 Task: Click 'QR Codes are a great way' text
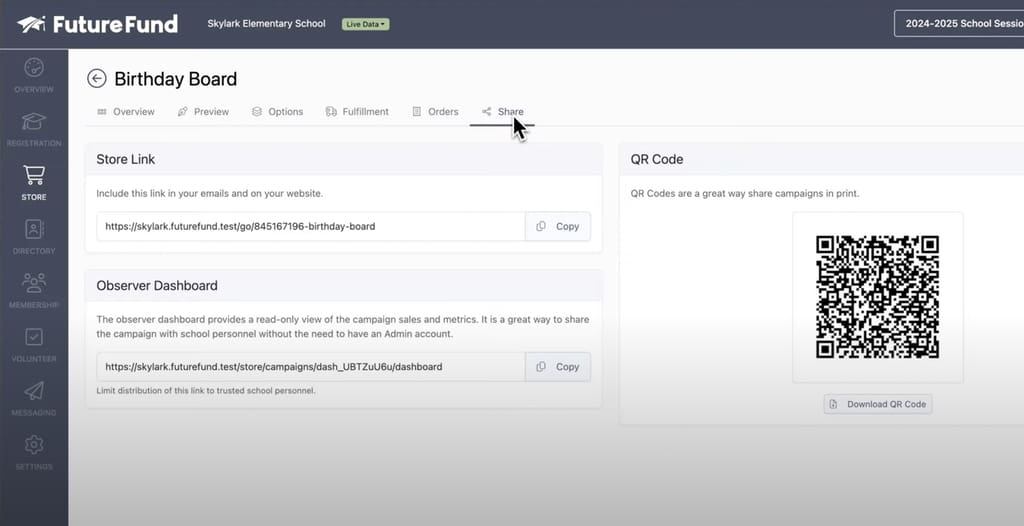click(x=744, y=193)
